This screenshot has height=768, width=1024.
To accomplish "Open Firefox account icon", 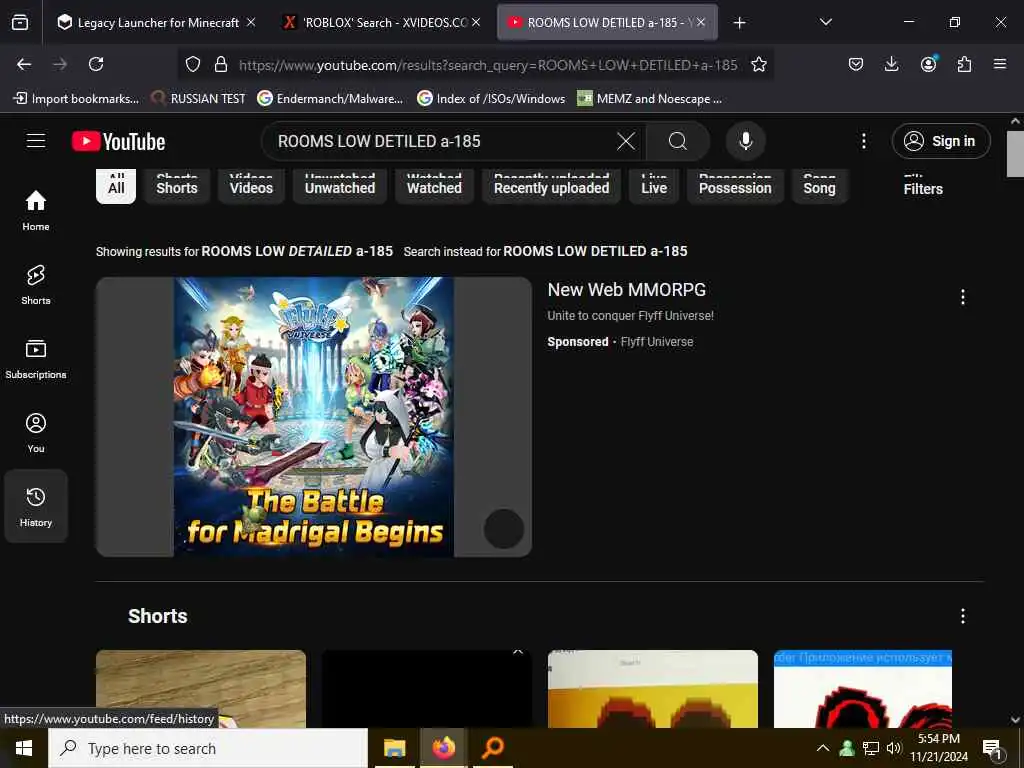I will pos(928,64).
